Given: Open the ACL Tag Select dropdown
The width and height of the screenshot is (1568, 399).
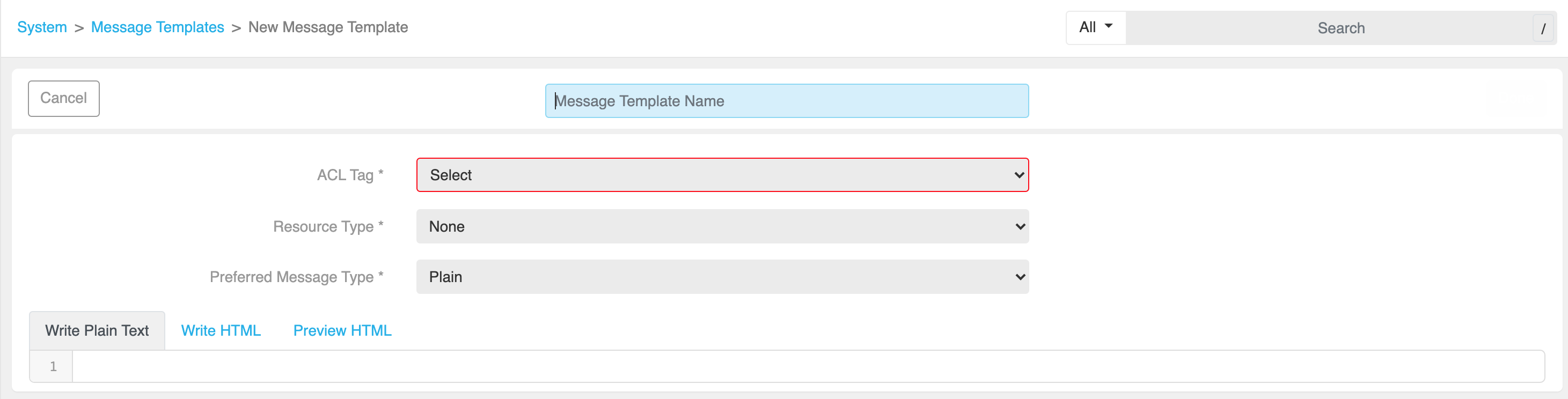Looking at the screenshot, I should coord(722,175).
